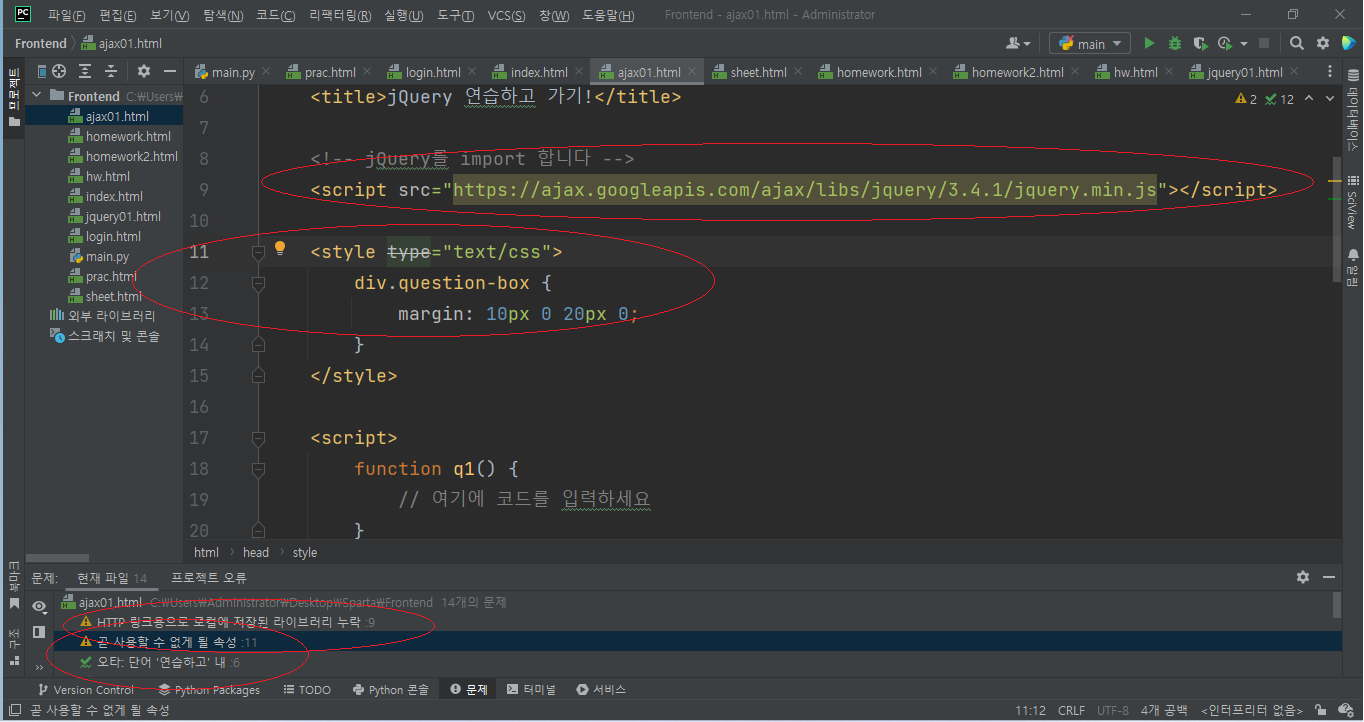Image resolution: width=1364 pixels, height=722 pixels.
Task: Run the main configuration
Action: pos(1149,44)
